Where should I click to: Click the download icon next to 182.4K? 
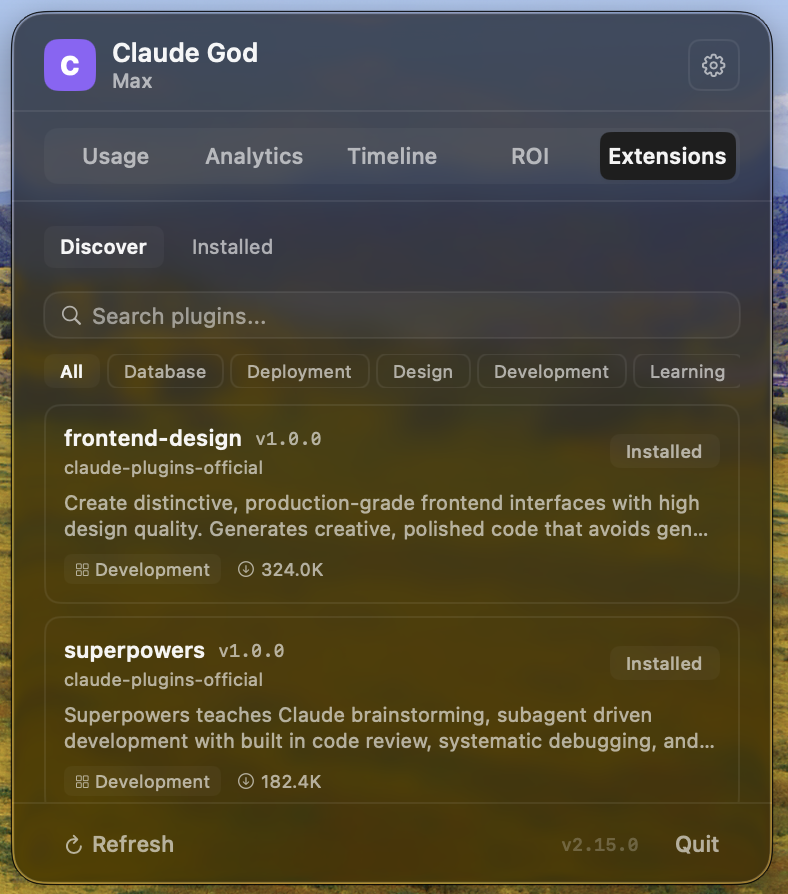pyautogui.click(x=245, y=781)
